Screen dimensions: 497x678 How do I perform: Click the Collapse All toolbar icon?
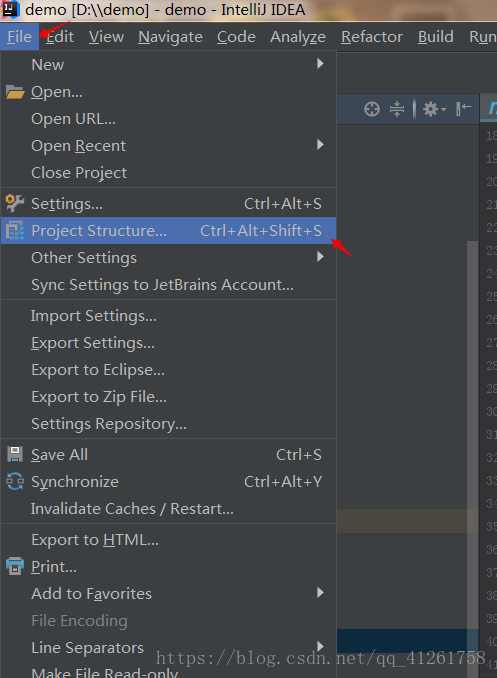(x=397, y=109)
